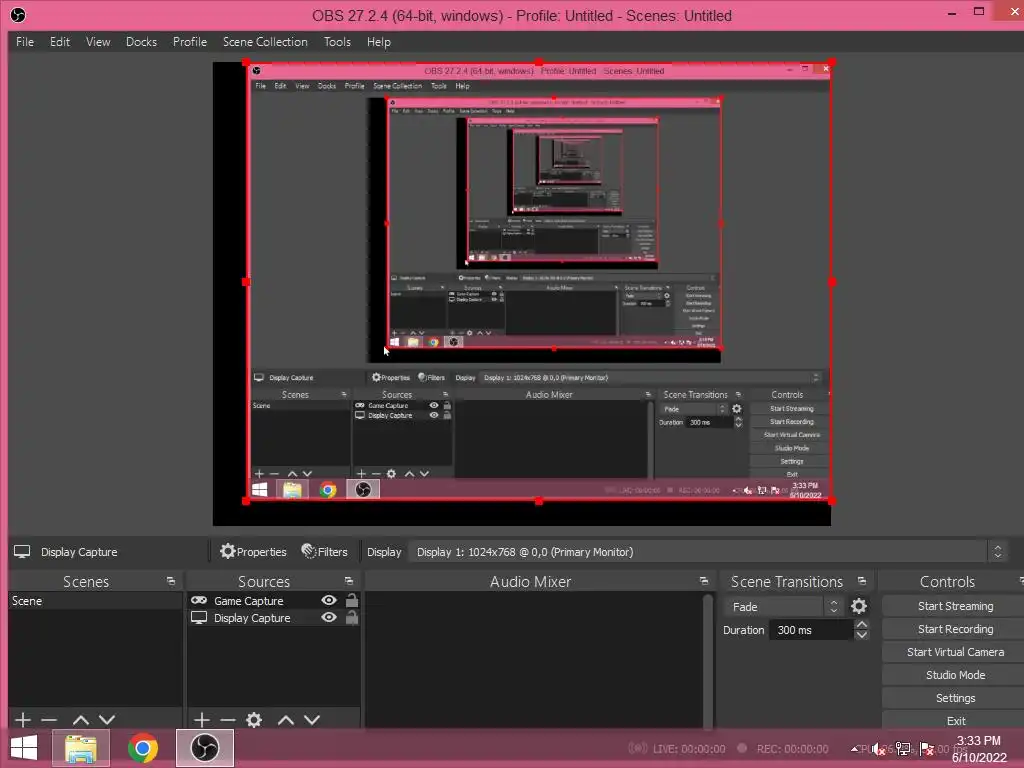Viewport: 1024px width, 768px height.
Task: Pop out the Sources dock
Action: pyautogui.click(x=349, y=581)
